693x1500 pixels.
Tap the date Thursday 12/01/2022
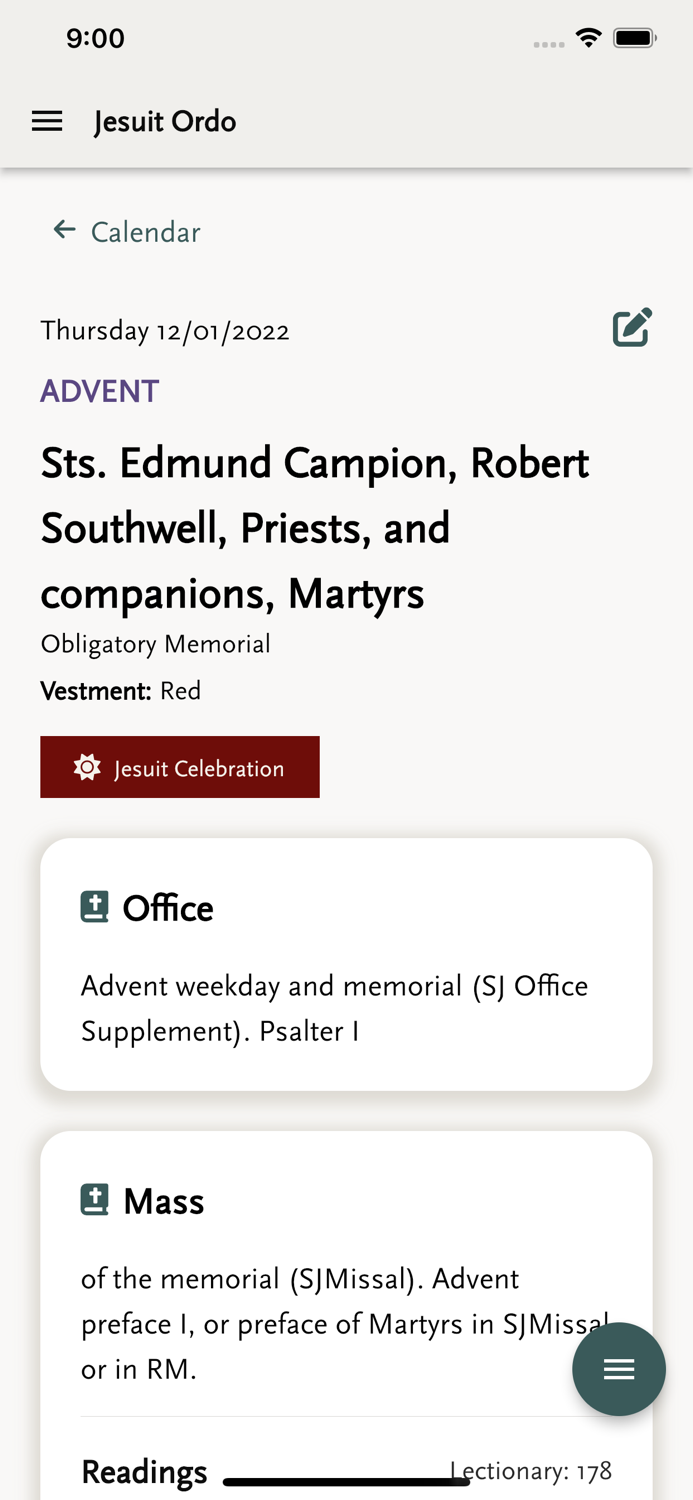pos(164,330)
